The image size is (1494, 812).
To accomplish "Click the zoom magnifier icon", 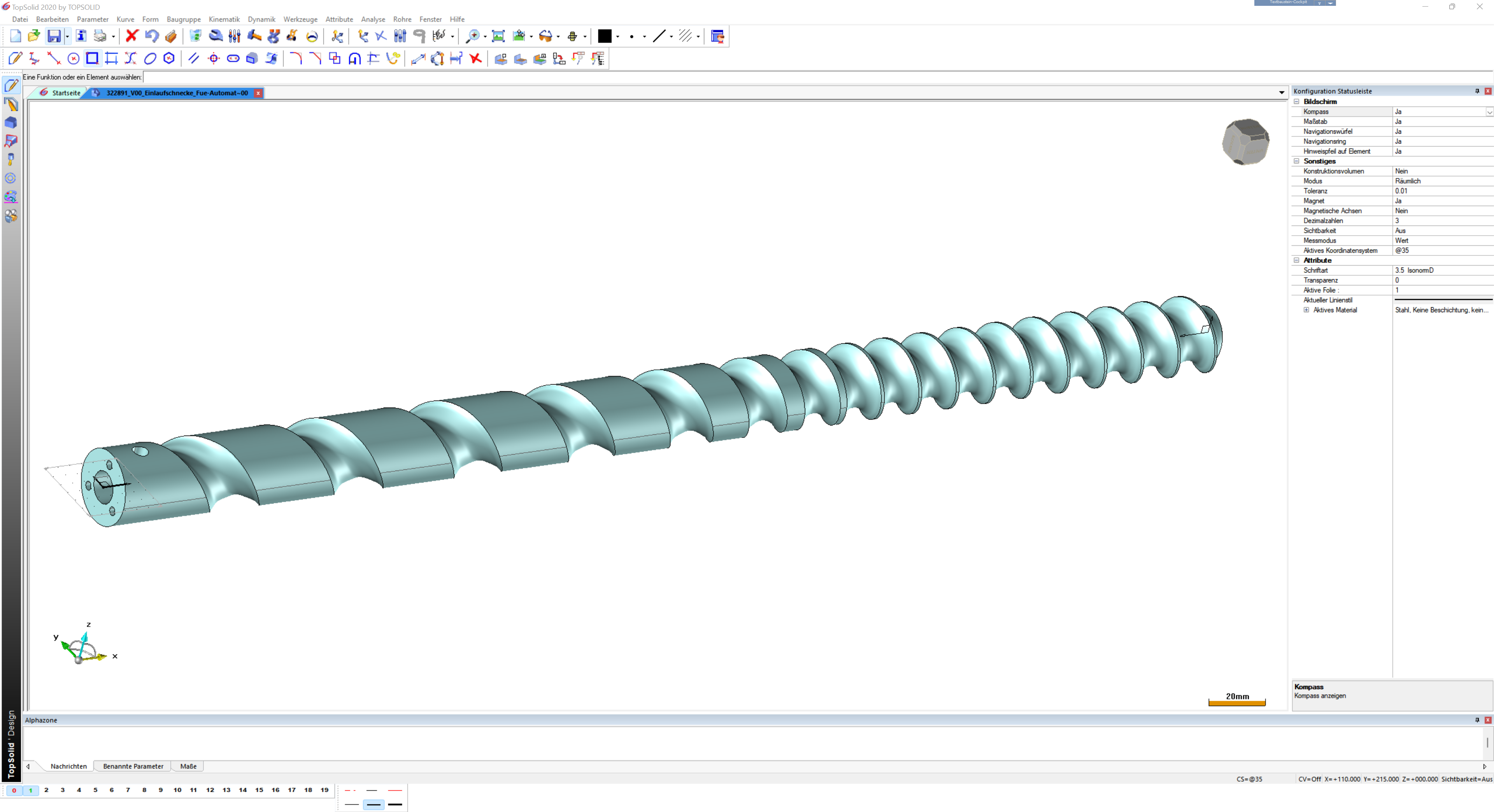I will click(473, 36).
